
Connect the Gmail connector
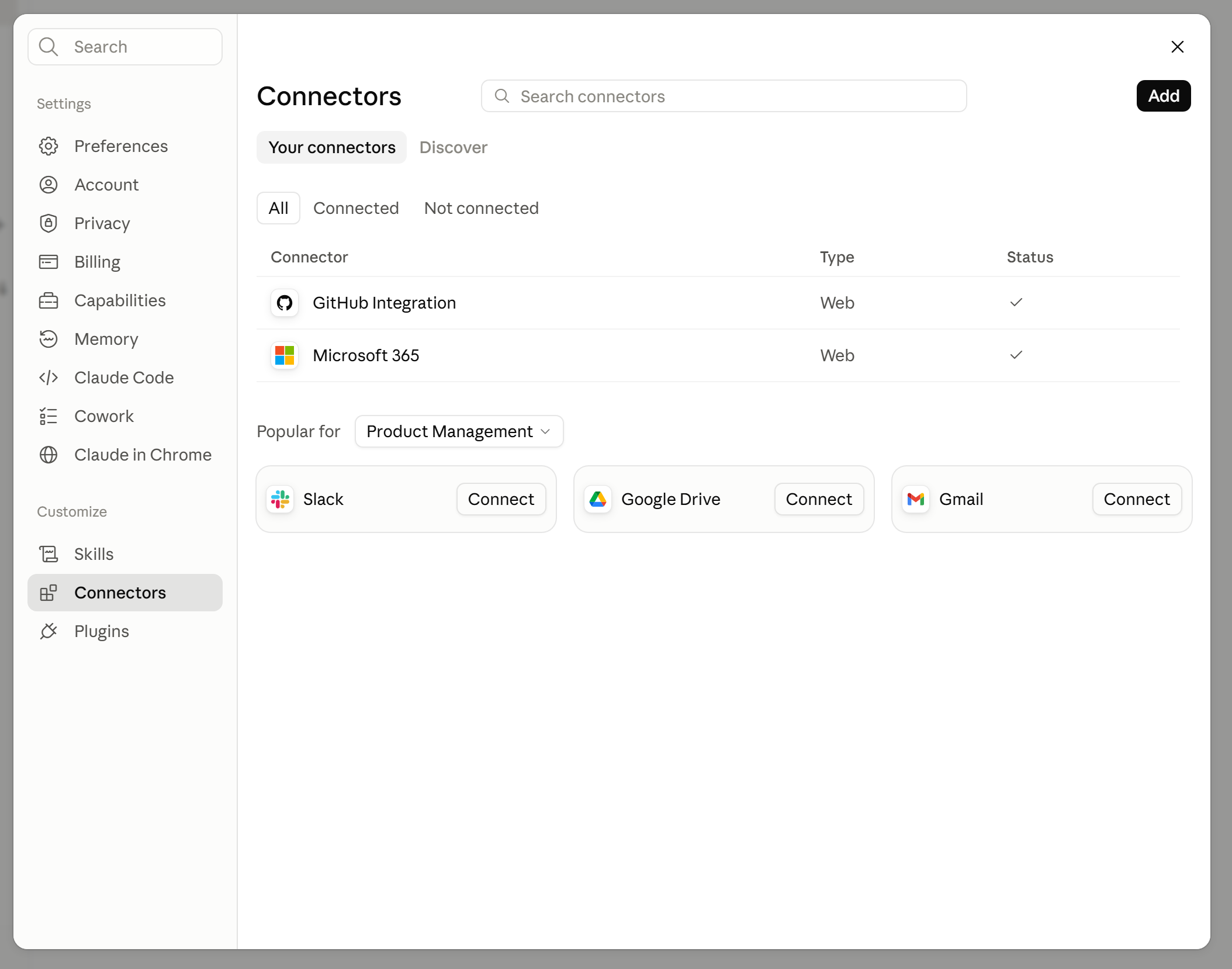(x=1137, y=499)
